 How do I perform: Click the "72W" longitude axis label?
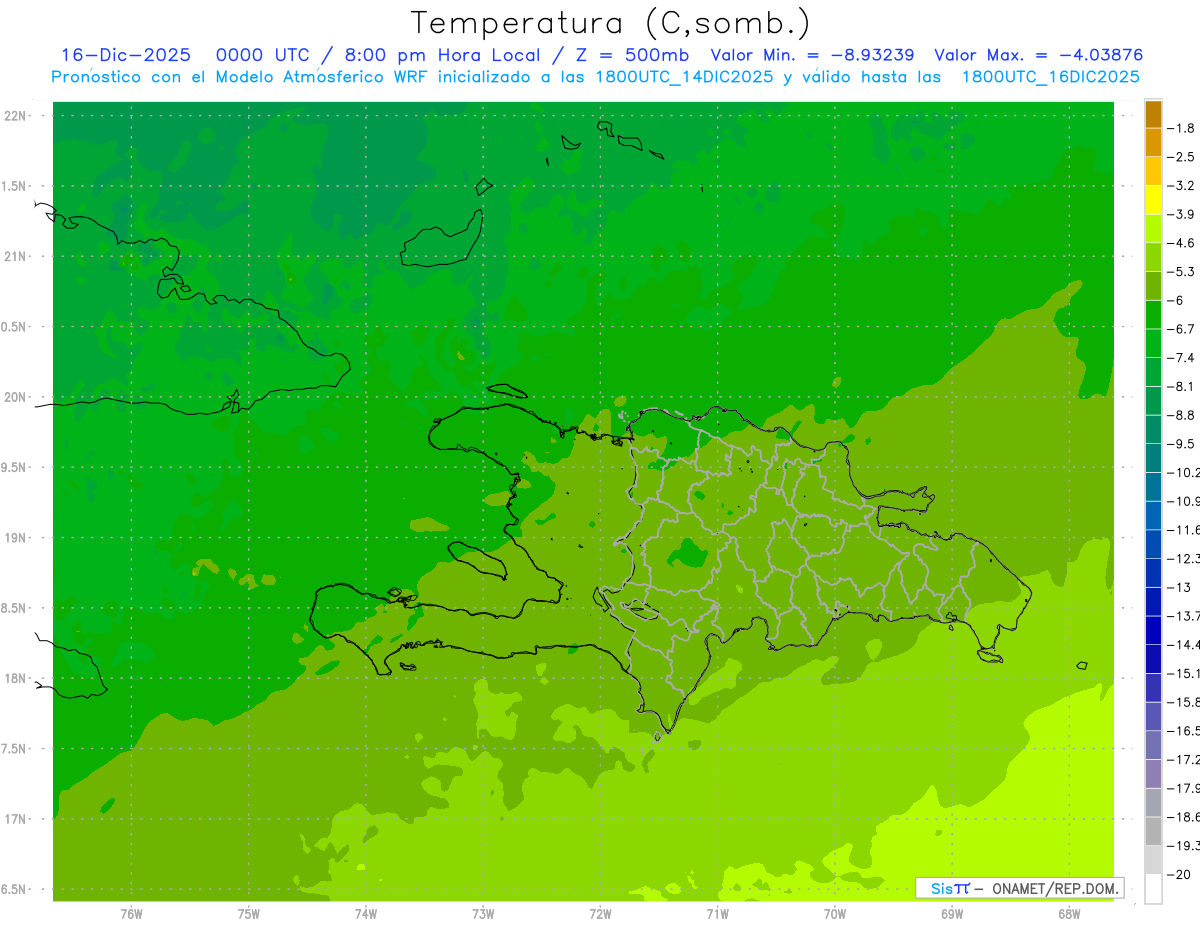[x=600, y=914]
